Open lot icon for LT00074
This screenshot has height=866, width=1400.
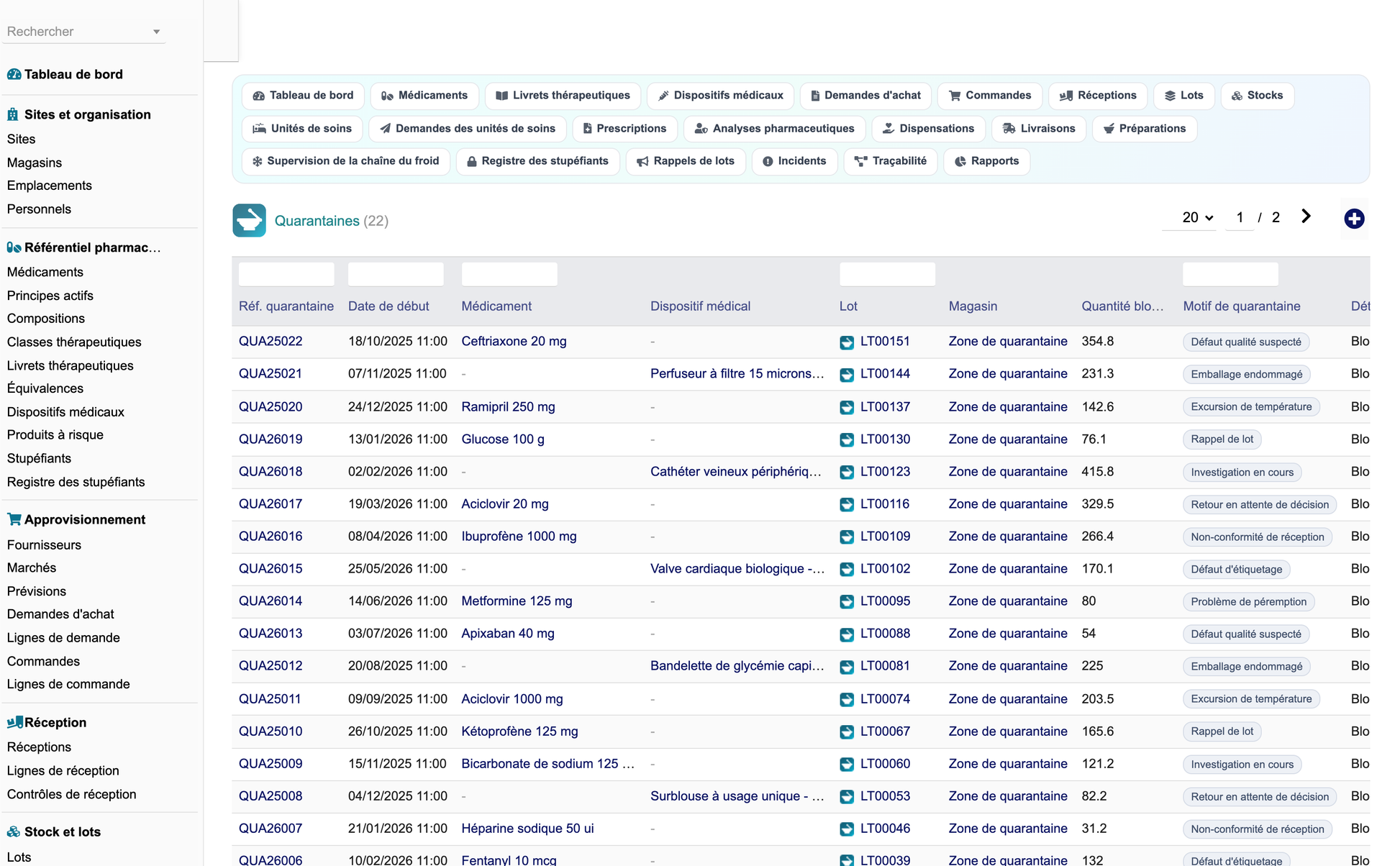847,699
